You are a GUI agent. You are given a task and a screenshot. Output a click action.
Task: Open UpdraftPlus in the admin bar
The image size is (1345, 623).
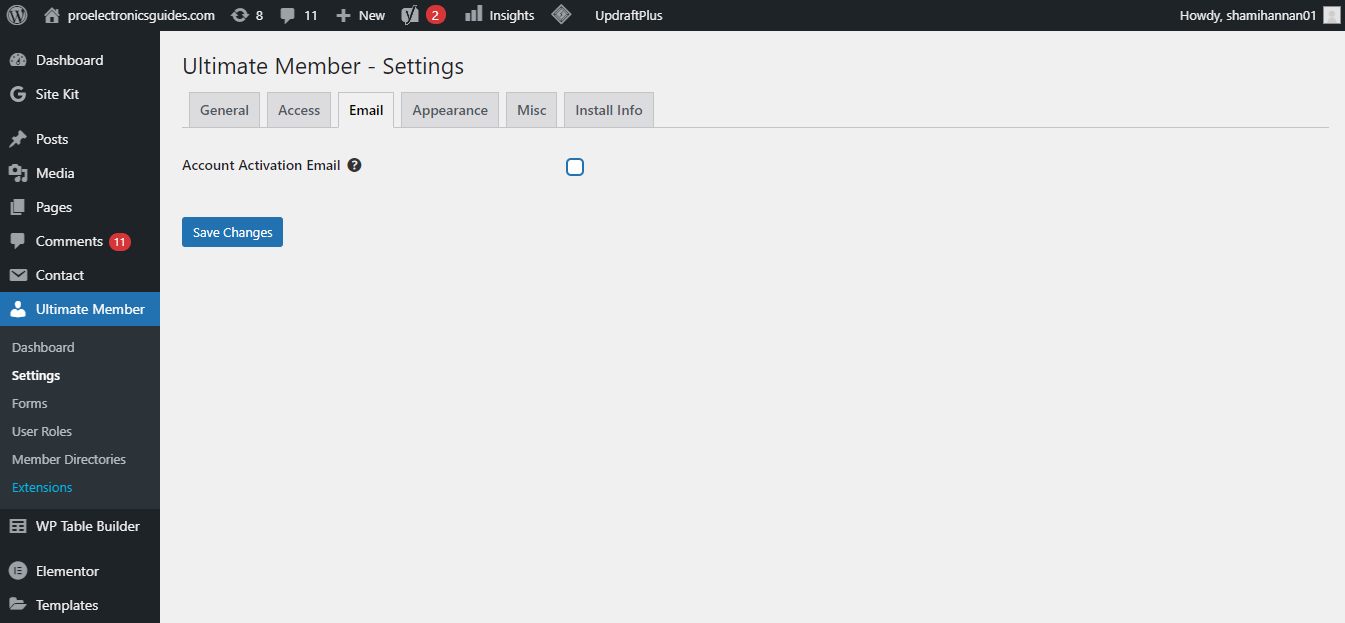coord(628,15)
